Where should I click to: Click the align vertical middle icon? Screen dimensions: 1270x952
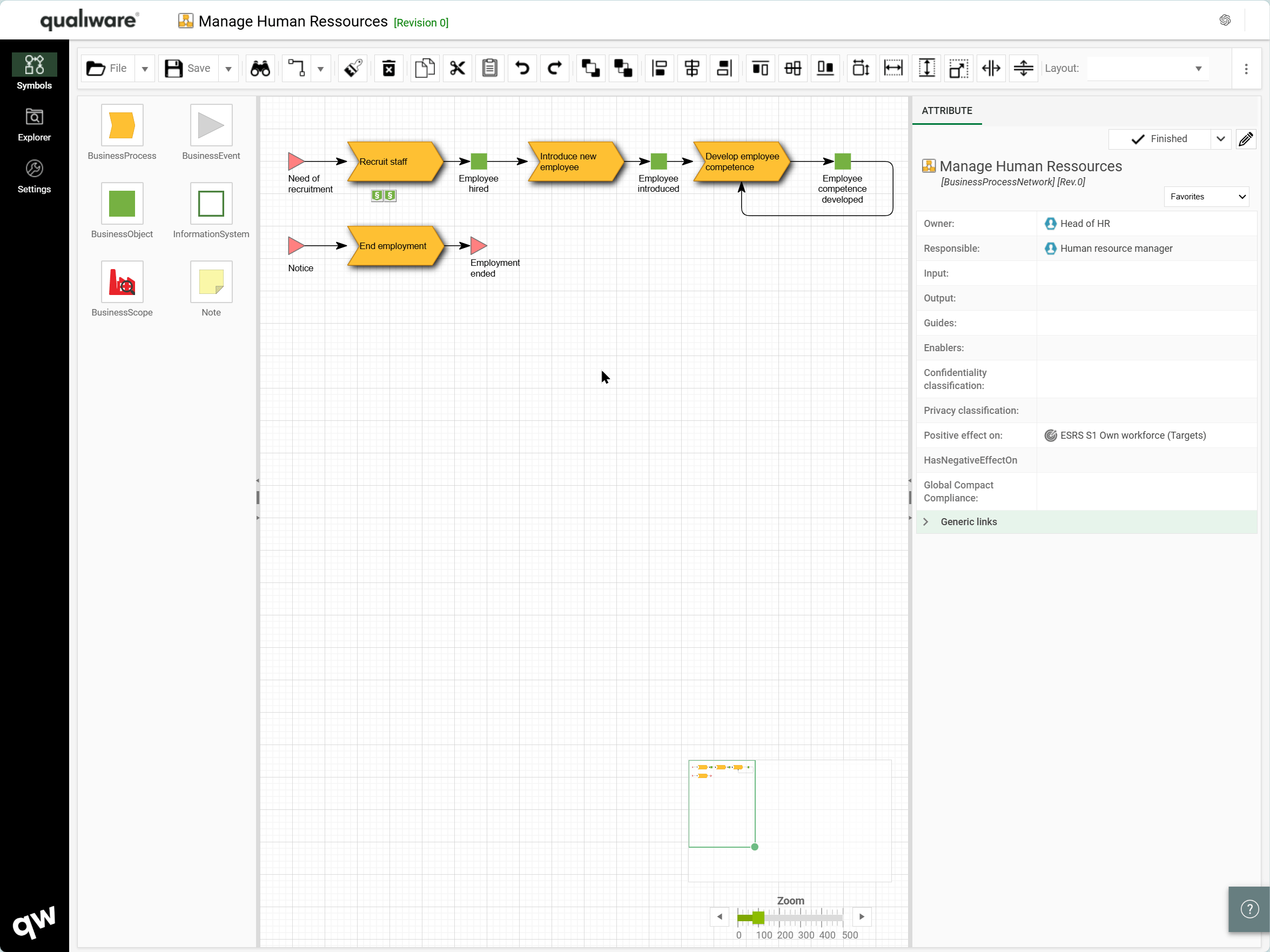coord(793,68)
